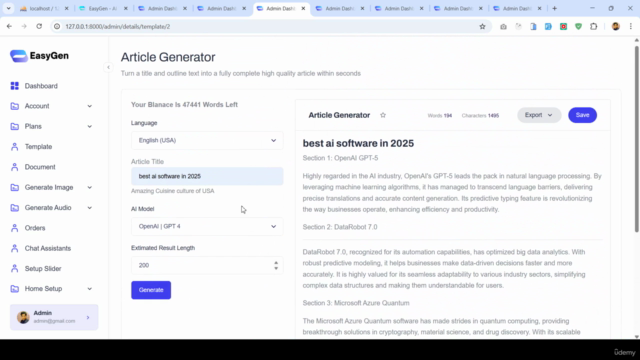Go back with browser back arrow
Image resolution: width=640 pixels, height=360 pixels.
pyautogui.click(x=9, y=27)
